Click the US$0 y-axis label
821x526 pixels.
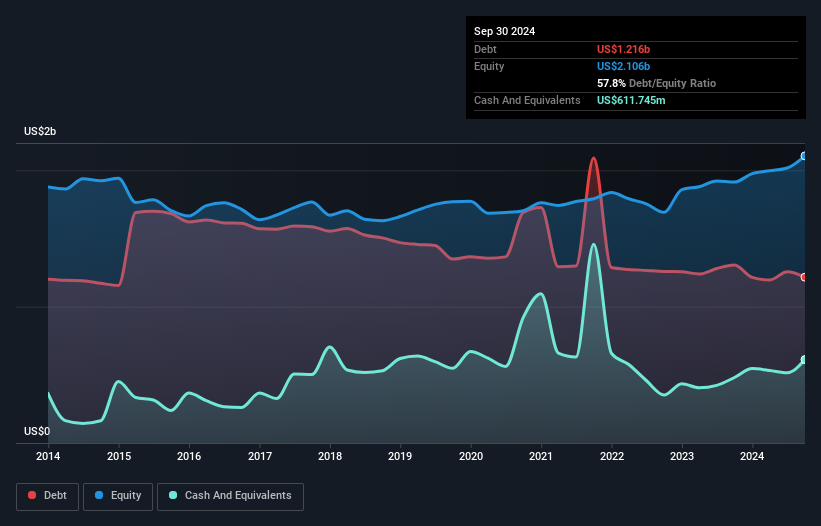click(x=37, y=431)
